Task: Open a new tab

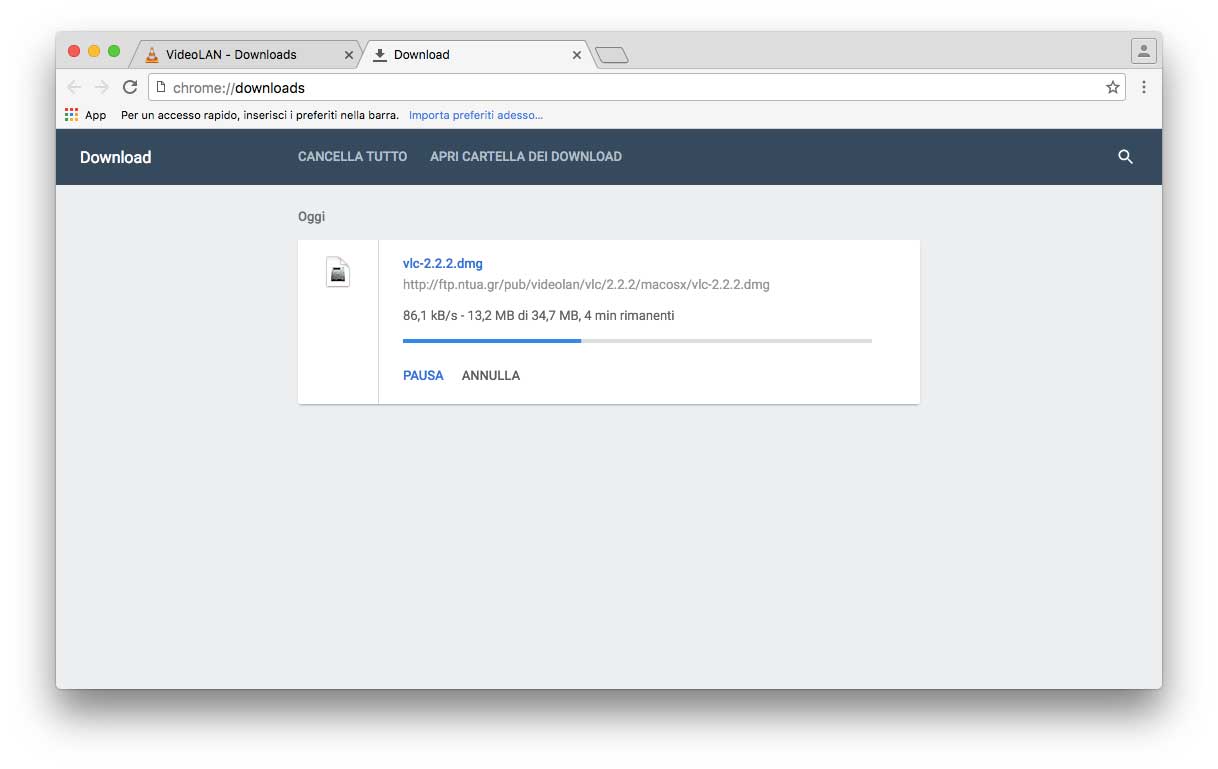Action: (x=611, y=55)
